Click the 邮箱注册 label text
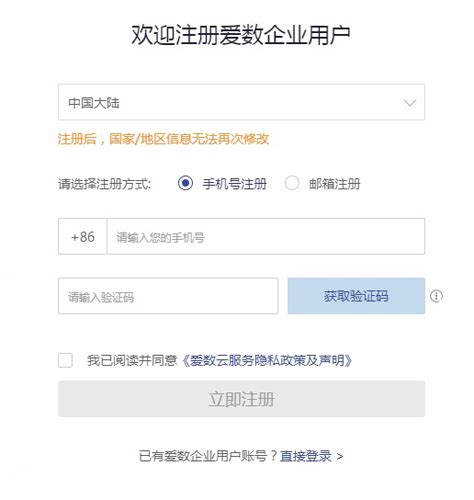The height and width of the screenshot is (500, 474). [x=335, y=184]
